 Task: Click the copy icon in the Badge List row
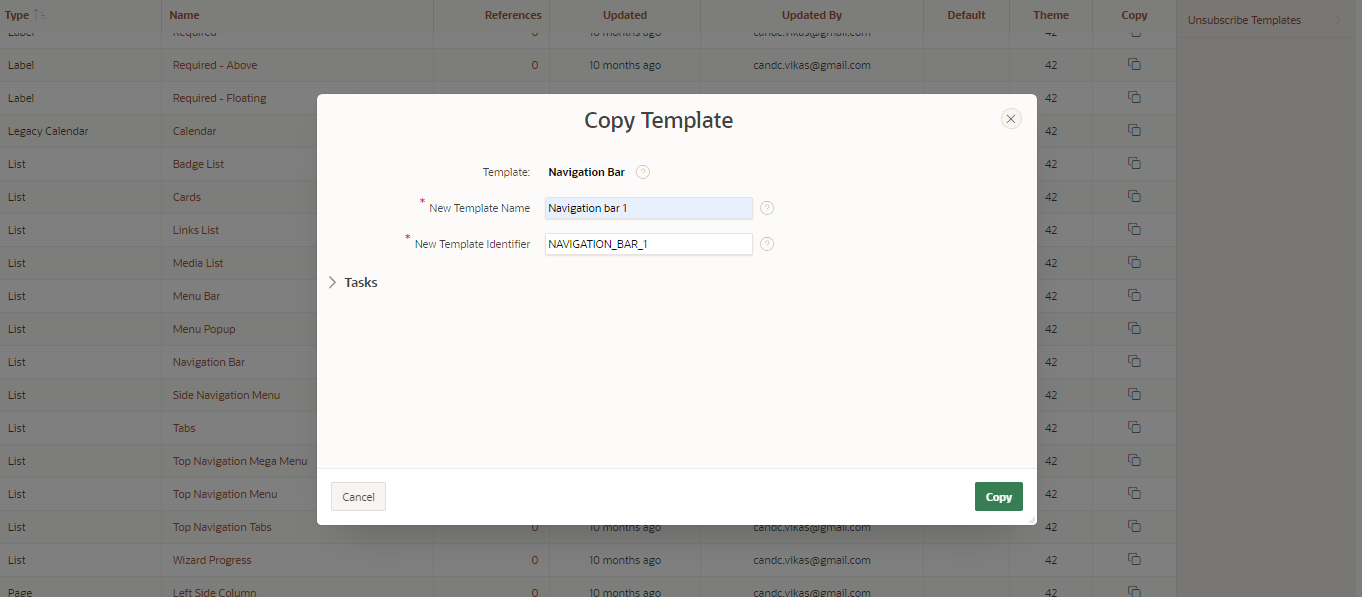coord(1134,163)
